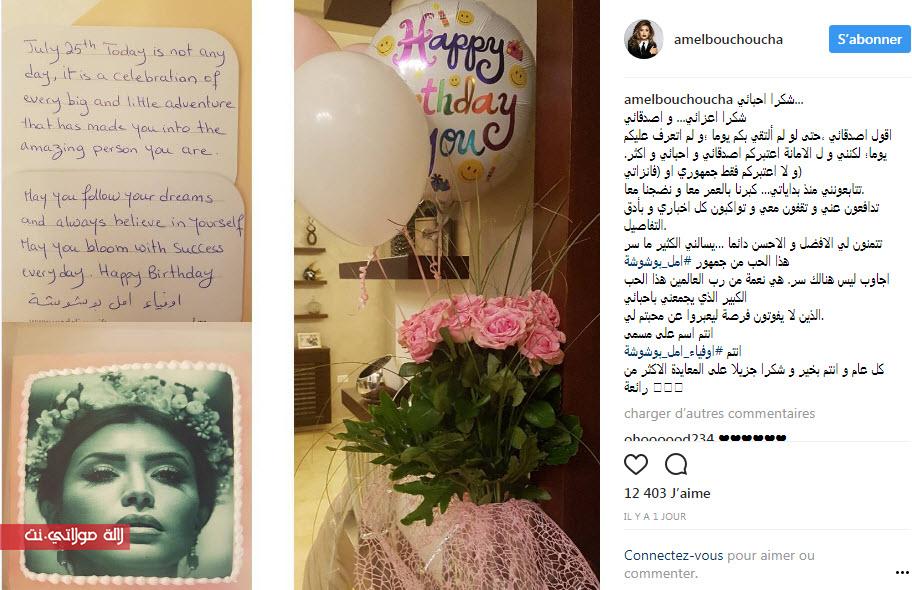912x590 pixels.
Task: Click amelbouchoucha username in the caption
Action: pyautogui.click(x=678, y=99)
